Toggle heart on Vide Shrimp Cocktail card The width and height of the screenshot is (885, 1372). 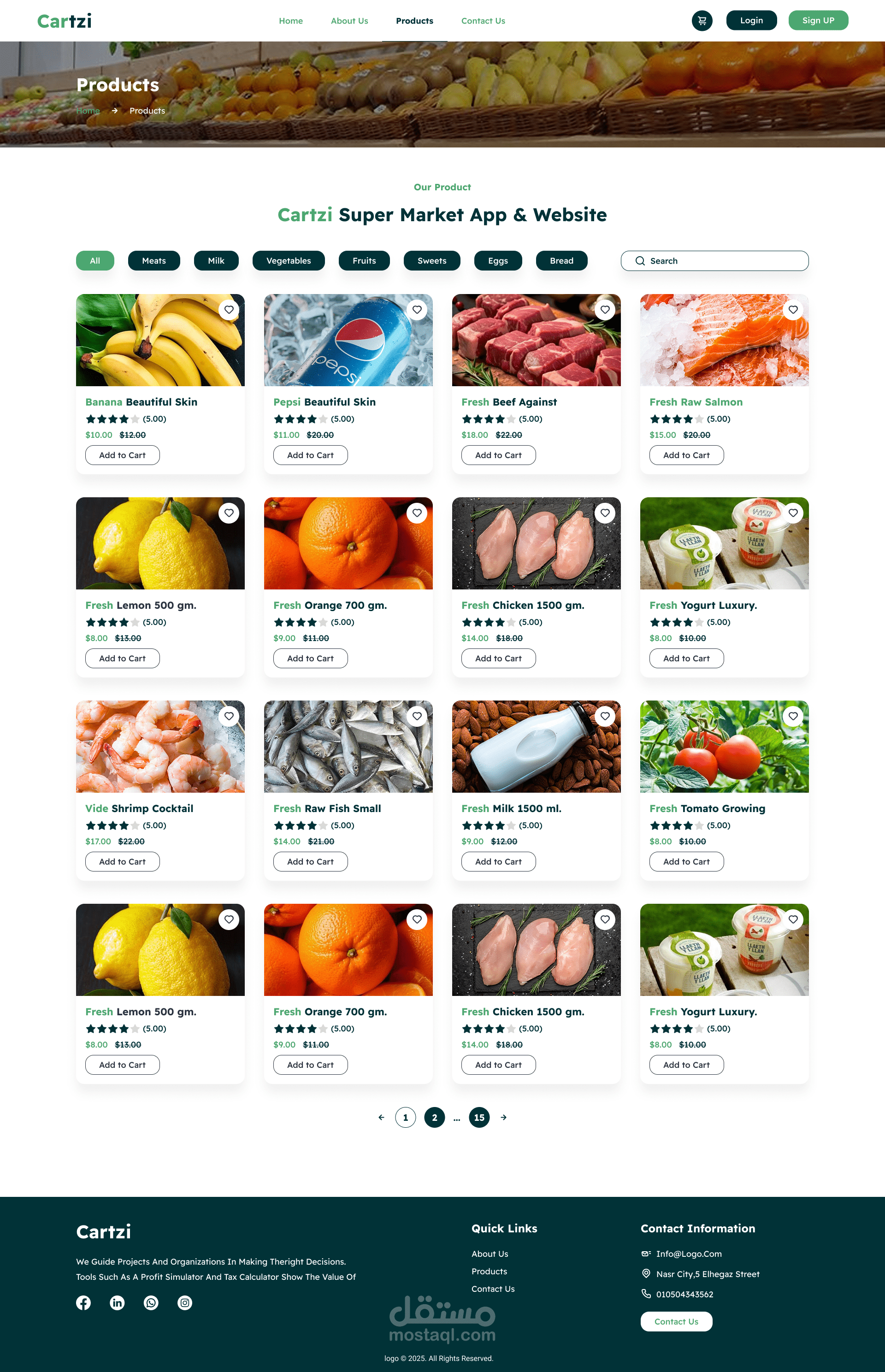(x=229, y=716)
